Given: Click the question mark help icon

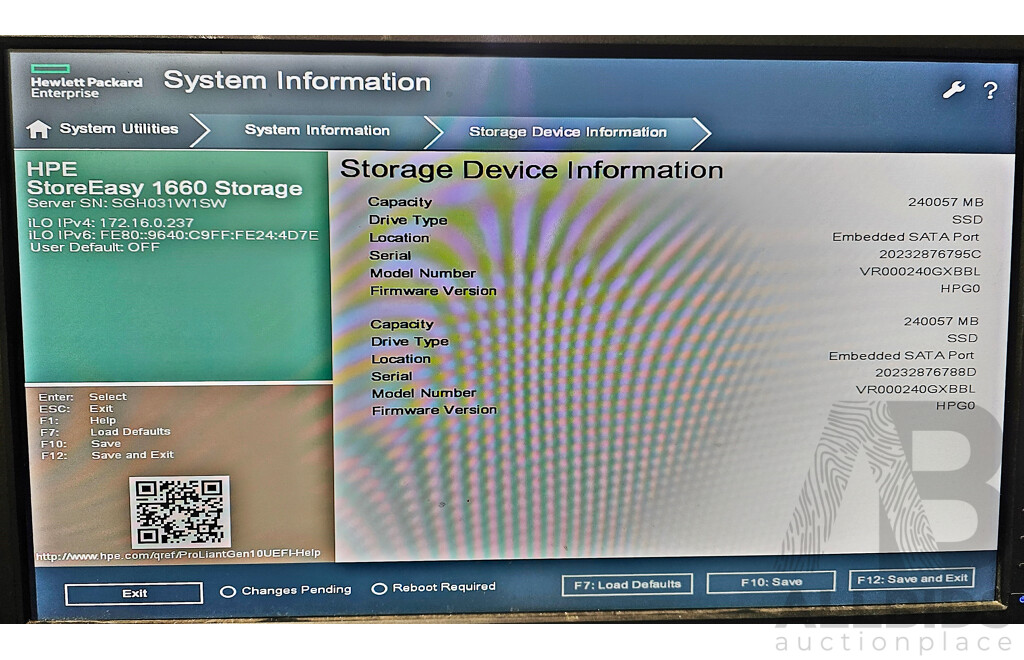Looking at the screenshot, I should tap(990, 90).
